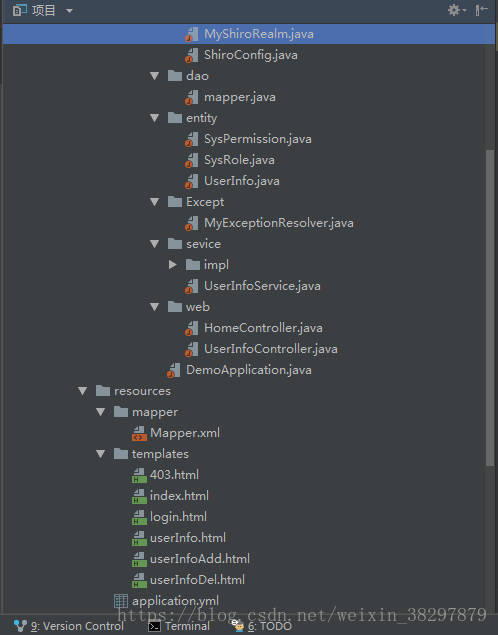Collapse the sevice folder

click(x=154, y=244)
